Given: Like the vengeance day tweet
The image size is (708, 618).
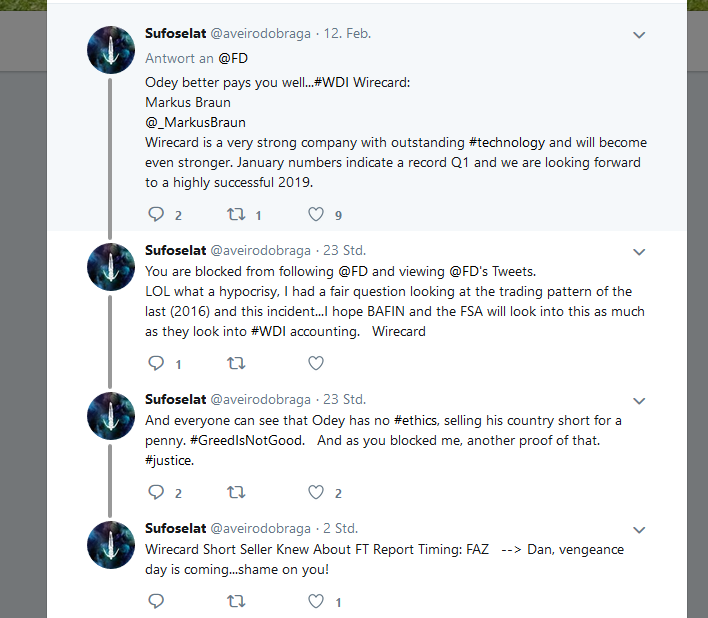Looking at the screenshot, I should point(316,601).
